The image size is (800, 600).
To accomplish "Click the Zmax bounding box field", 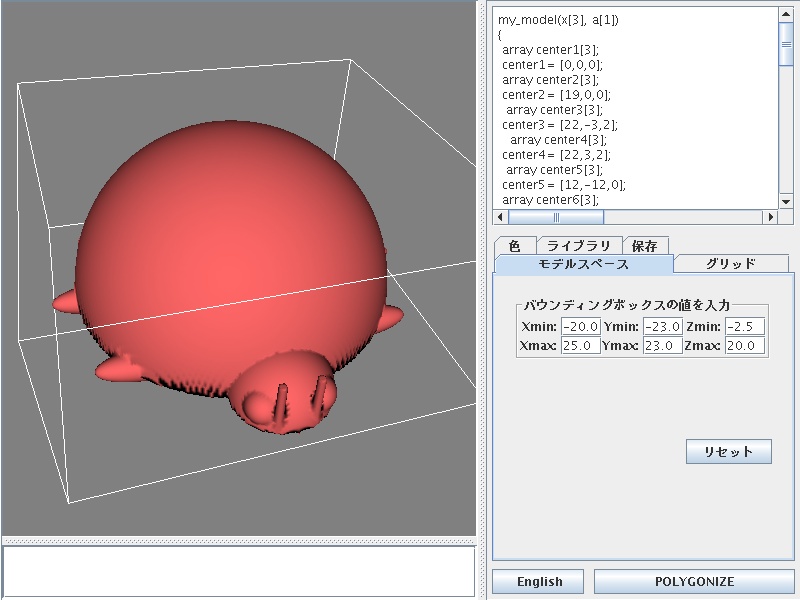I will [x=745, y=346].
